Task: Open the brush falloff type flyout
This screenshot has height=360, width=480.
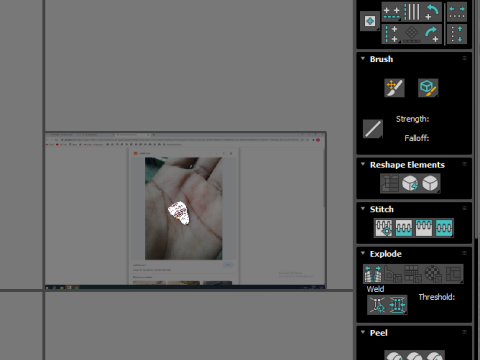Action: point(373,129)
